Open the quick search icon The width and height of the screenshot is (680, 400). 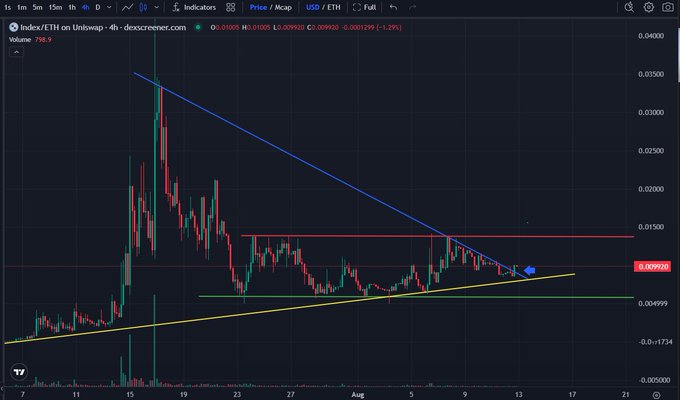pos(629,7)
